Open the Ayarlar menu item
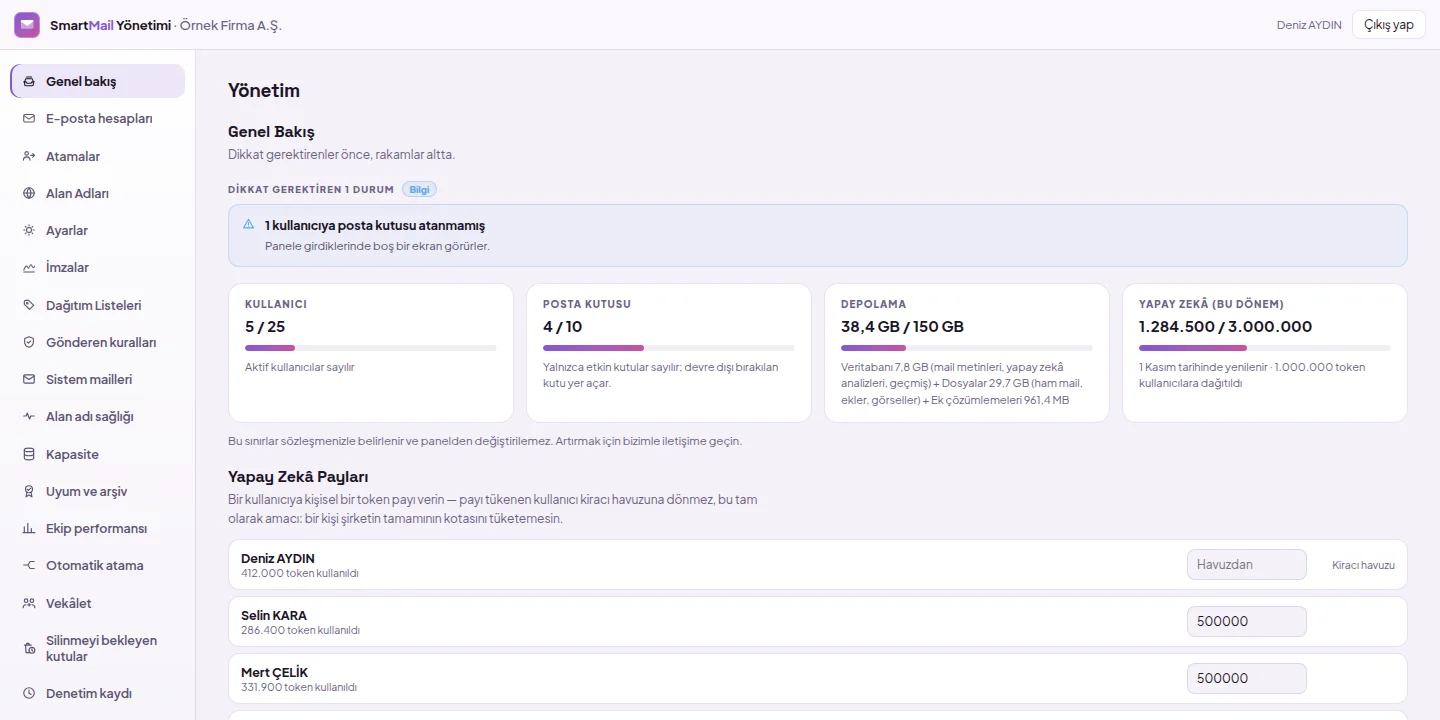 (x=98, y=230)
